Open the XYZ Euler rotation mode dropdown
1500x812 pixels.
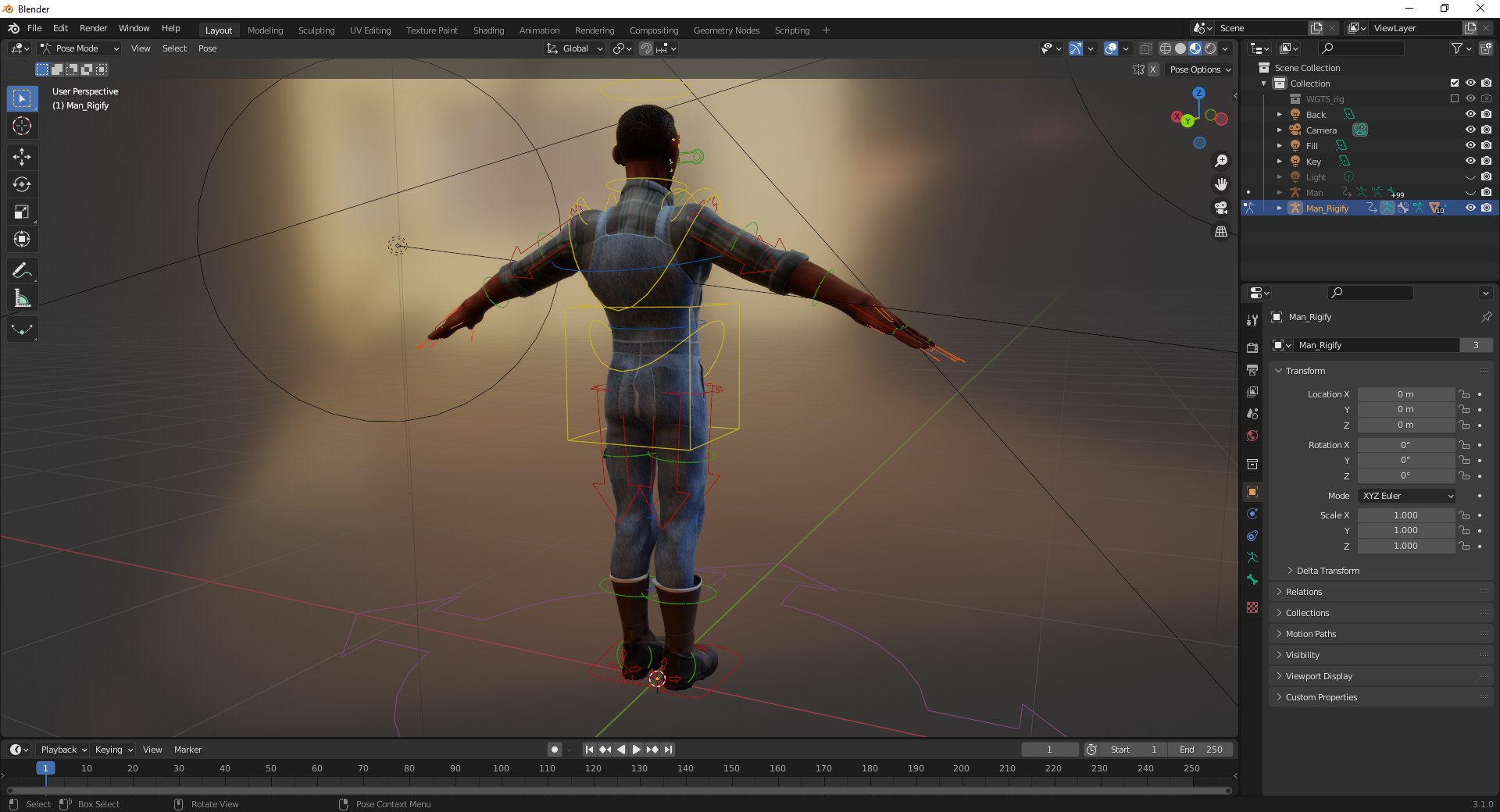pyautogui.click(x=1407, y=496)
